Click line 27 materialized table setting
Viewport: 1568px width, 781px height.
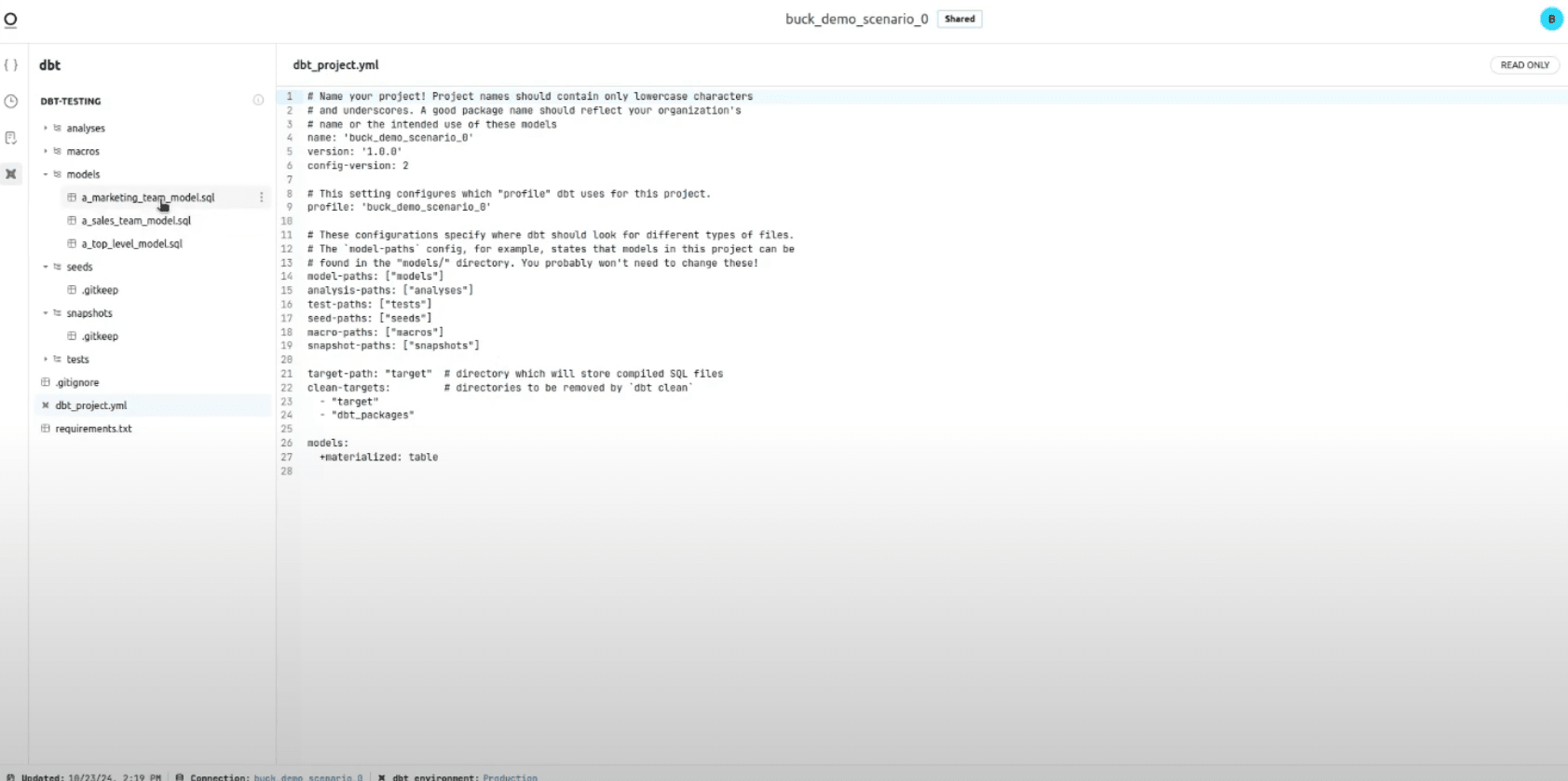click(x=378, y=457)
